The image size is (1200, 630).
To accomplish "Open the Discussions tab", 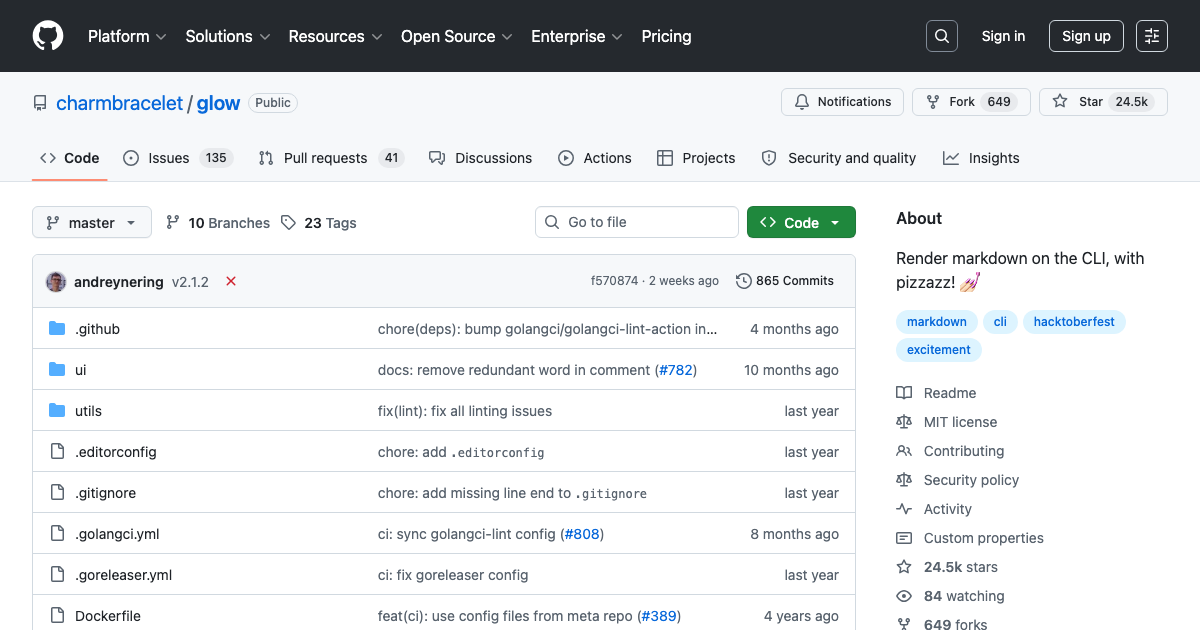I will click(481, 158).
